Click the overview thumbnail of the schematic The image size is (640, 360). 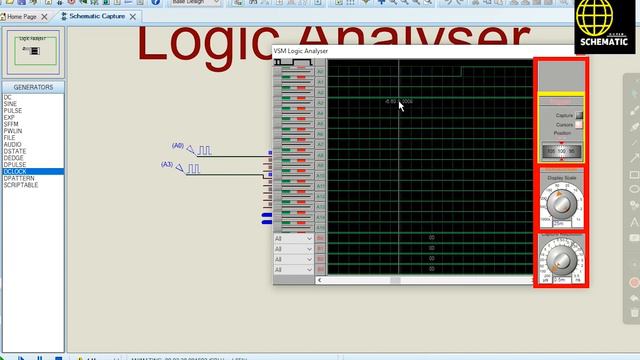pyautogui.click(x=33, y=52)
